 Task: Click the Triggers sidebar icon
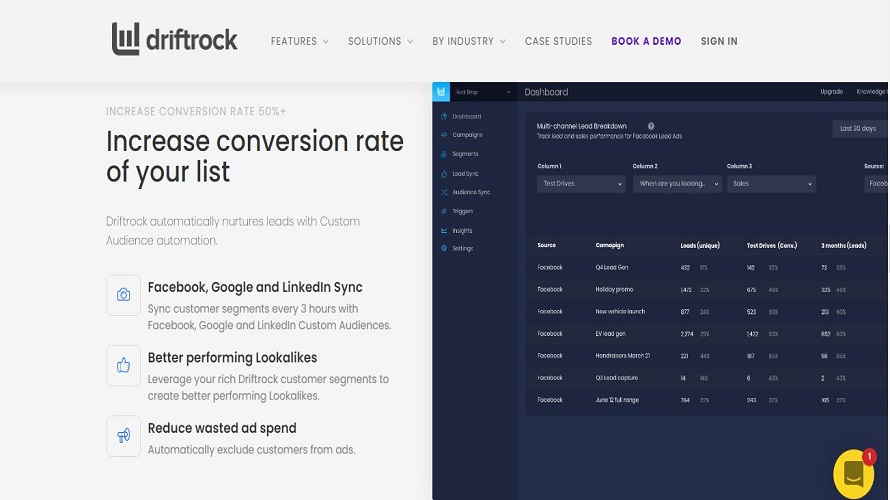click(x=444, y=211)
